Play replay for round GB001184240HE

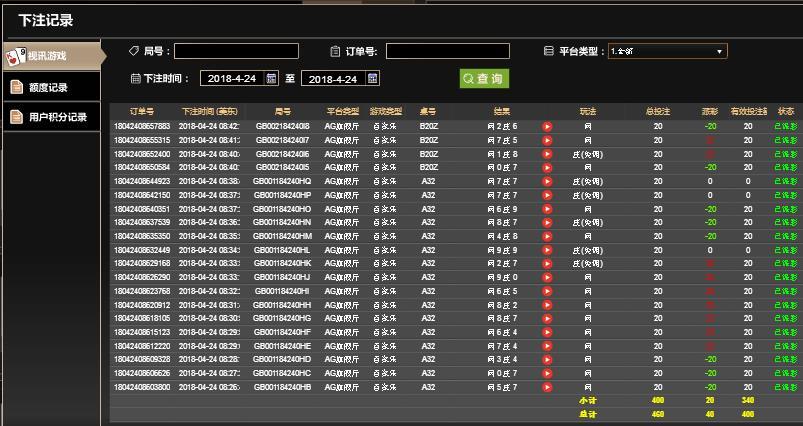pos(547,346)
